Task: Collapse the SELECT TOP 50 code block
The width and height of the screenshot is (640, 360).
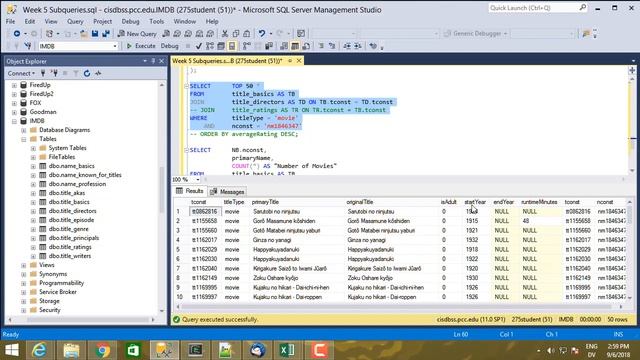Action: pos(186,86)
